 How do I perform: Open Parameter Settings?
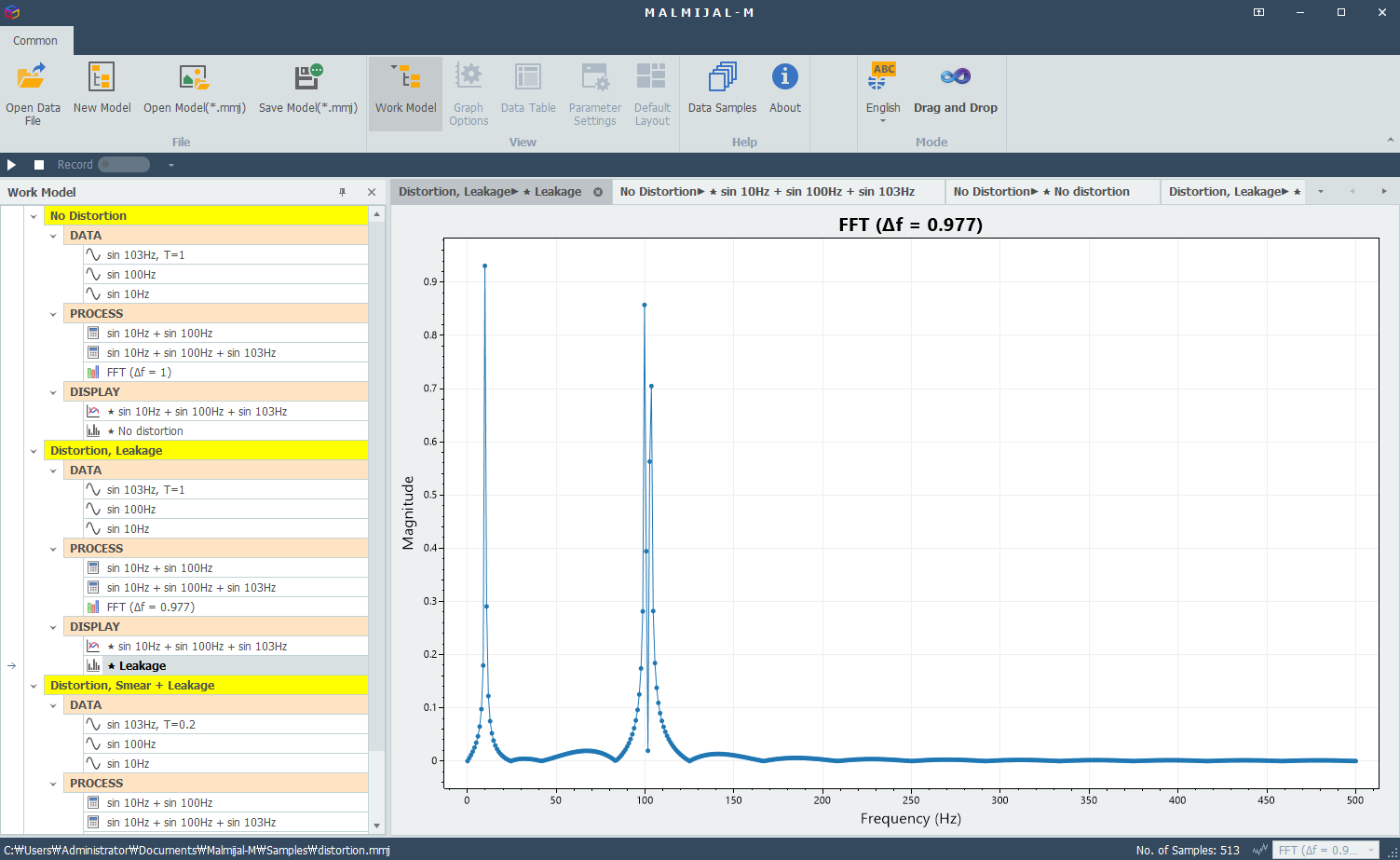(595, 94)
